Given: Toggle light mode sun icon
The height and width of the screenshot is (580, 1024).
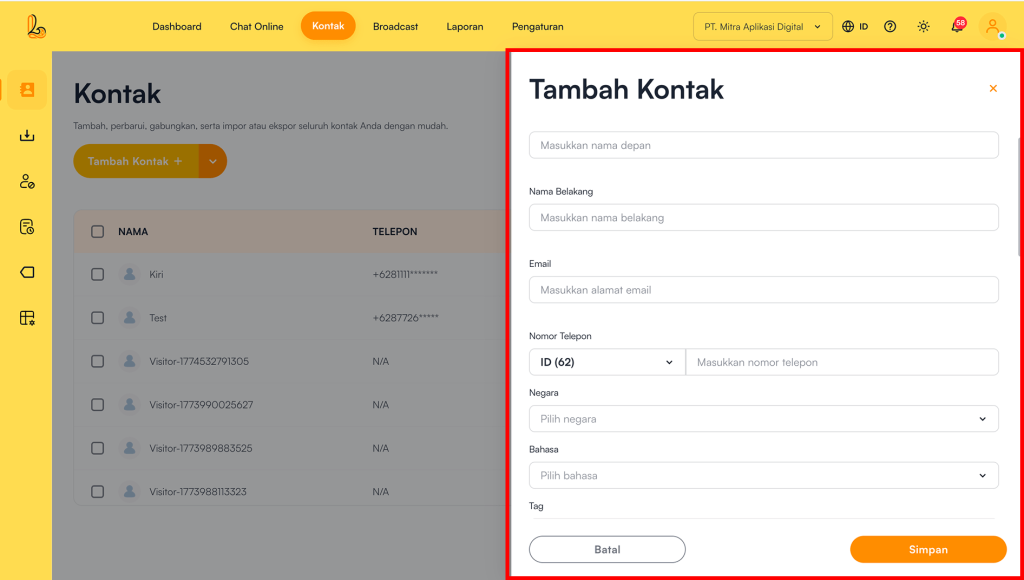Looking at the screenshot, I should 923,27.
